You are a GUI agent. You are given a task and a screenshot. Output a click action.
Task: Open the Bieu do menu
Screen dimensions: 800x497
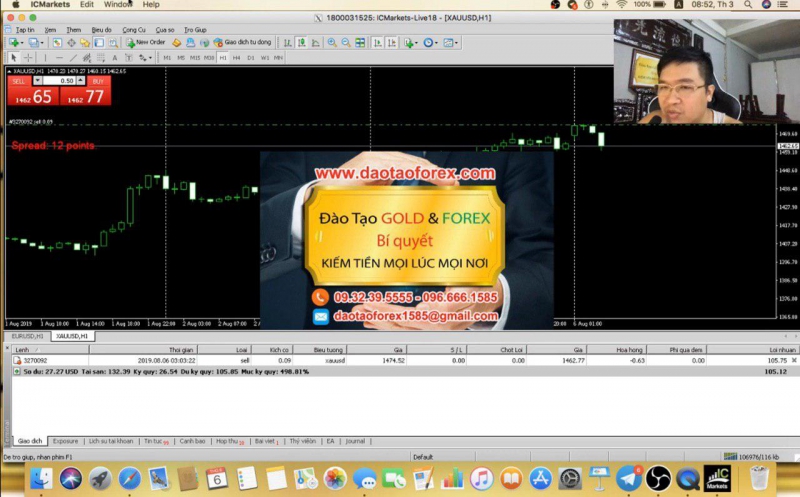pos(101,30)
